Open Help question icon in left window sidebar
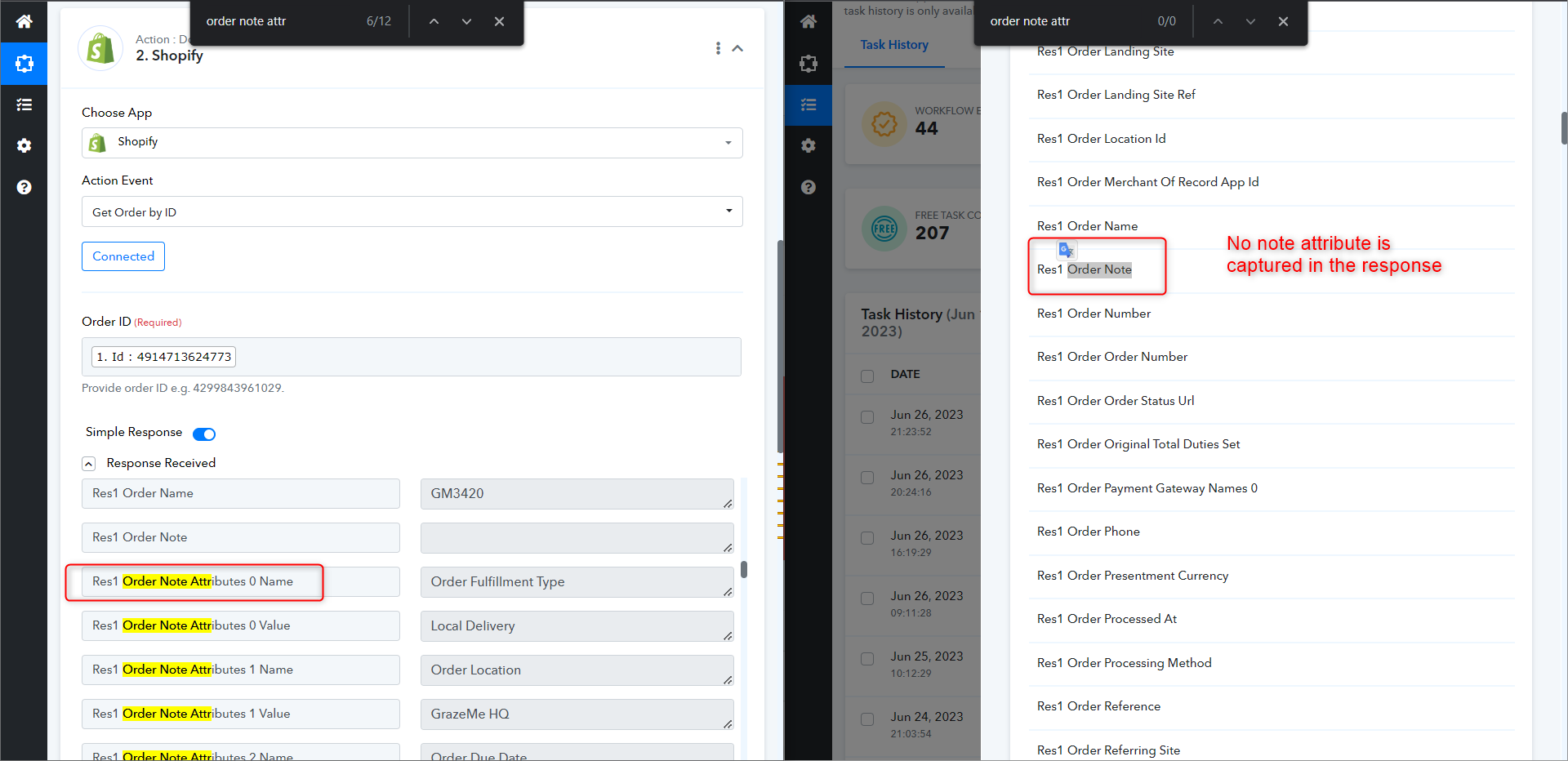1568x761 pixels. (24, 187)
